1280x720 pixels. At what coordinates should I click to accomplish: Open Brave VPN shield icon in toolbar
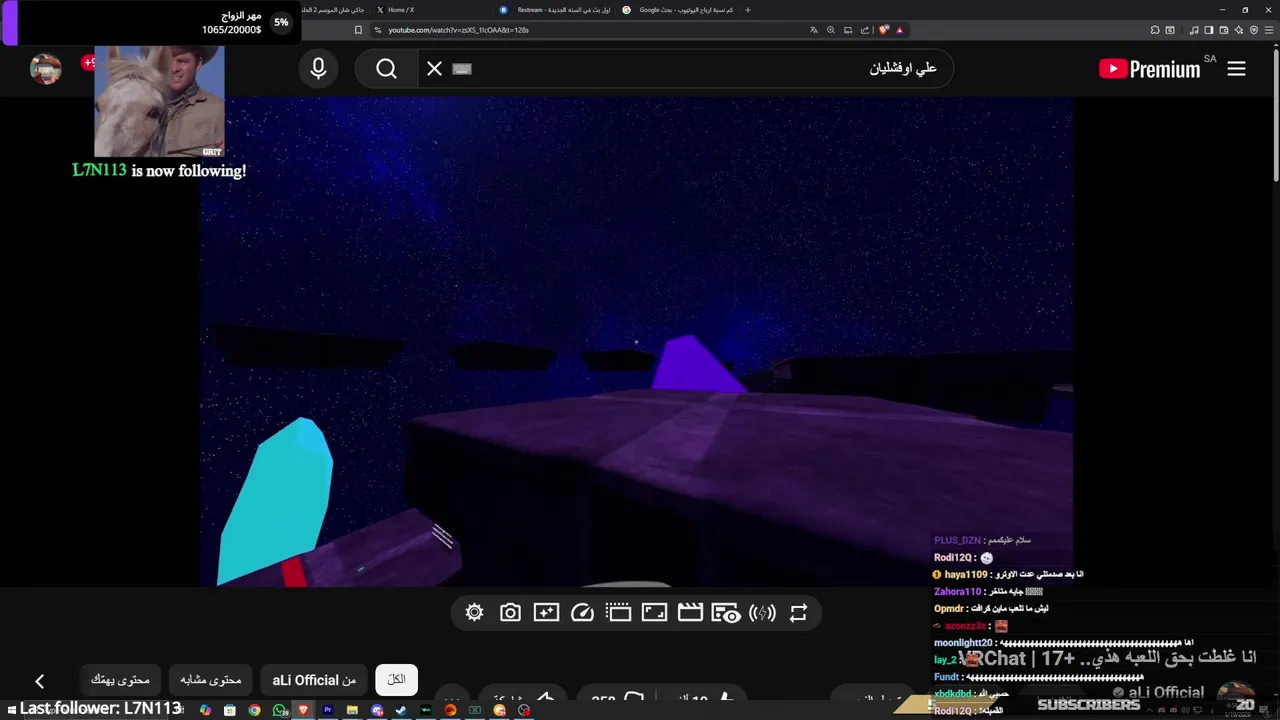coord(1254,30)
